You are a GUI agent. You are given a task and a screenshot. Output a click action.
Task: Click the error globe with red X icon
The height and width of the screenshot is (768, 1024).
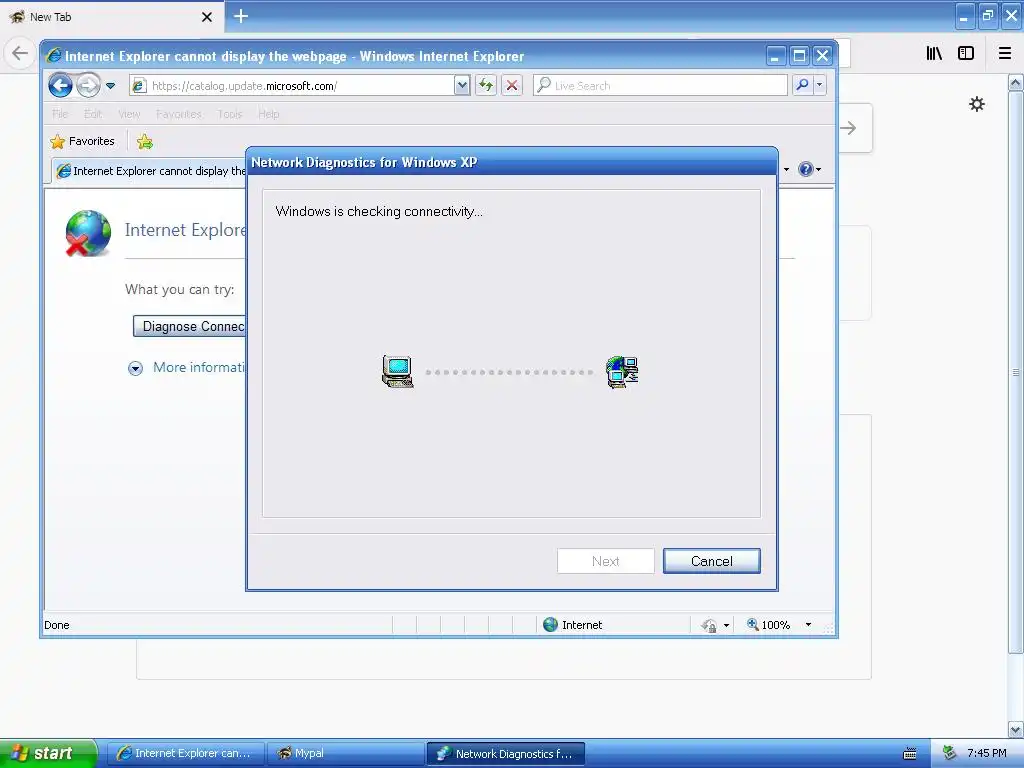coord(88,233)
